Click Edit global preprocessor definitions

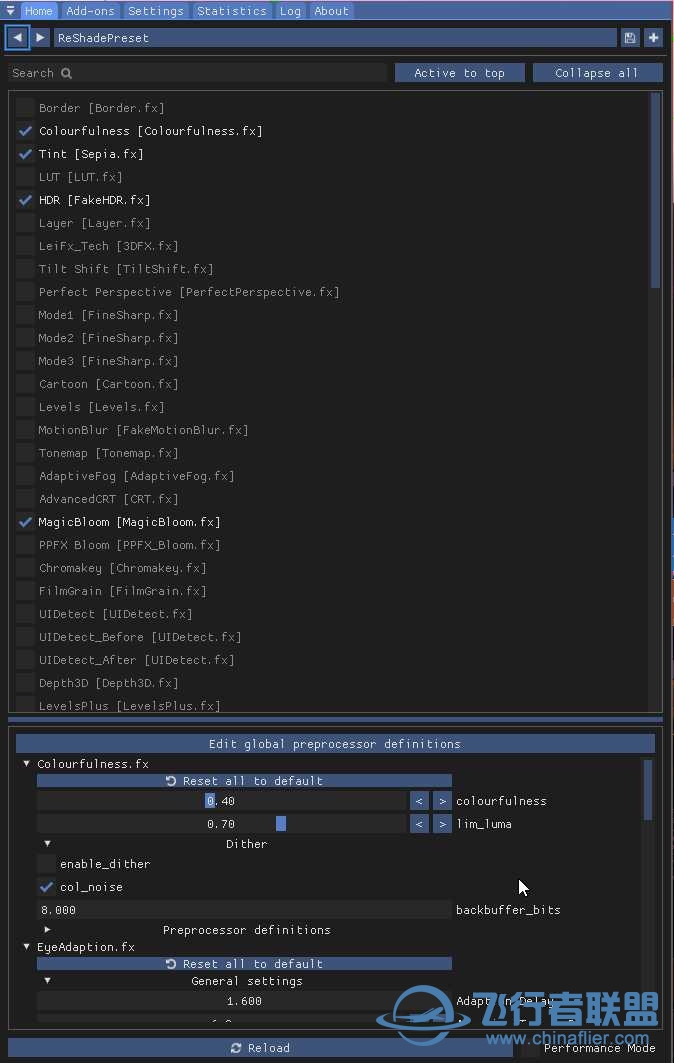335,744
